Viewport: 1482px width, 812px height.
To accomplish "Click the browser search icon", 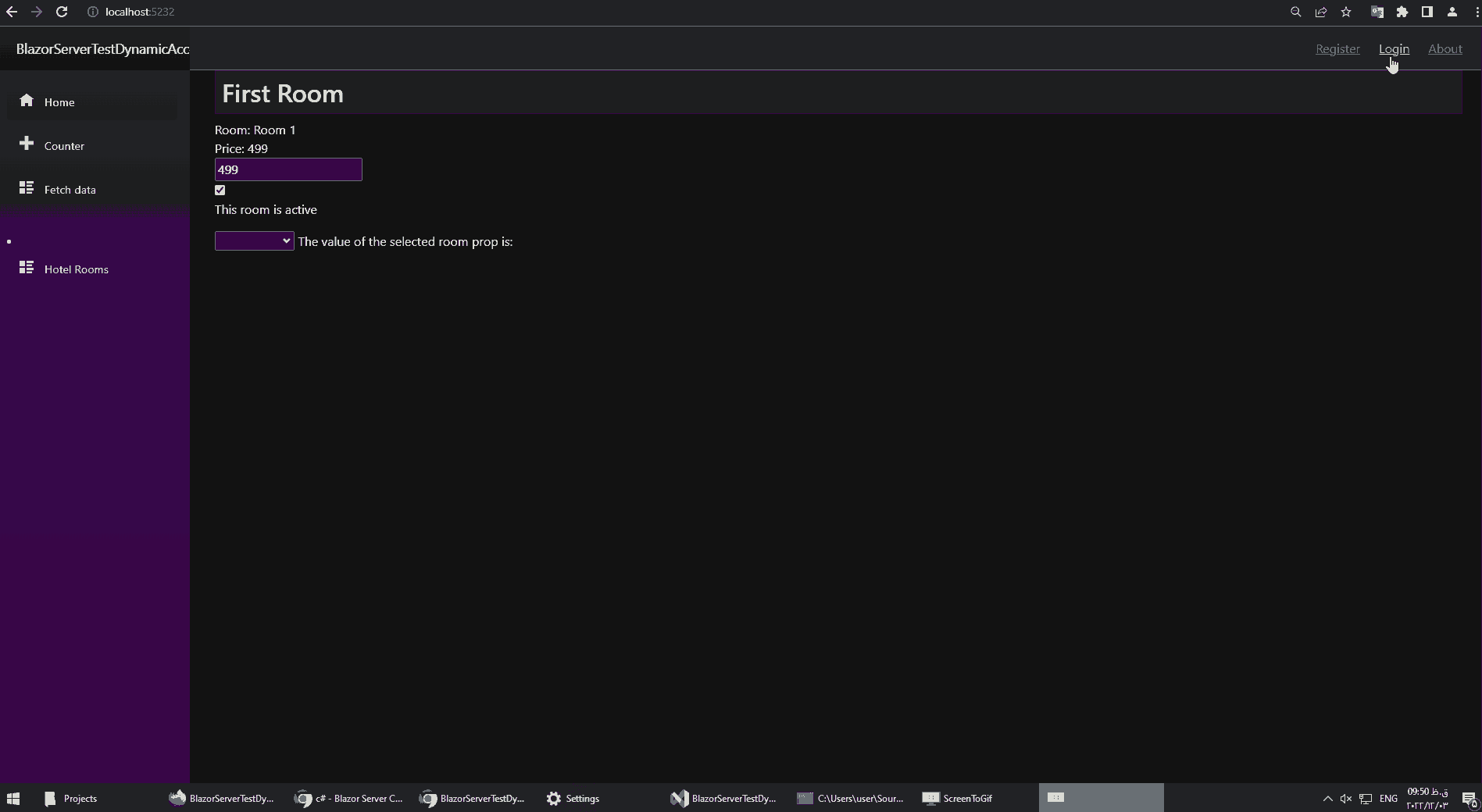I will coord(1295,12).
